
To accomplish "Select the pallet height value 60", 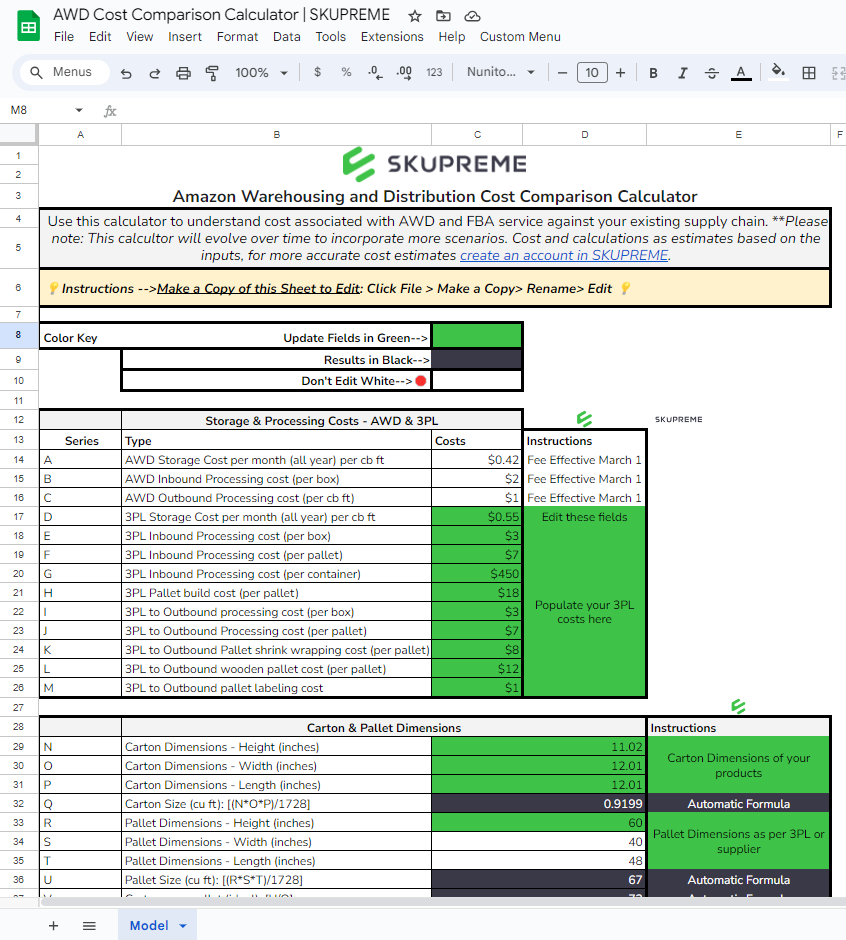I will click(539, 822).
